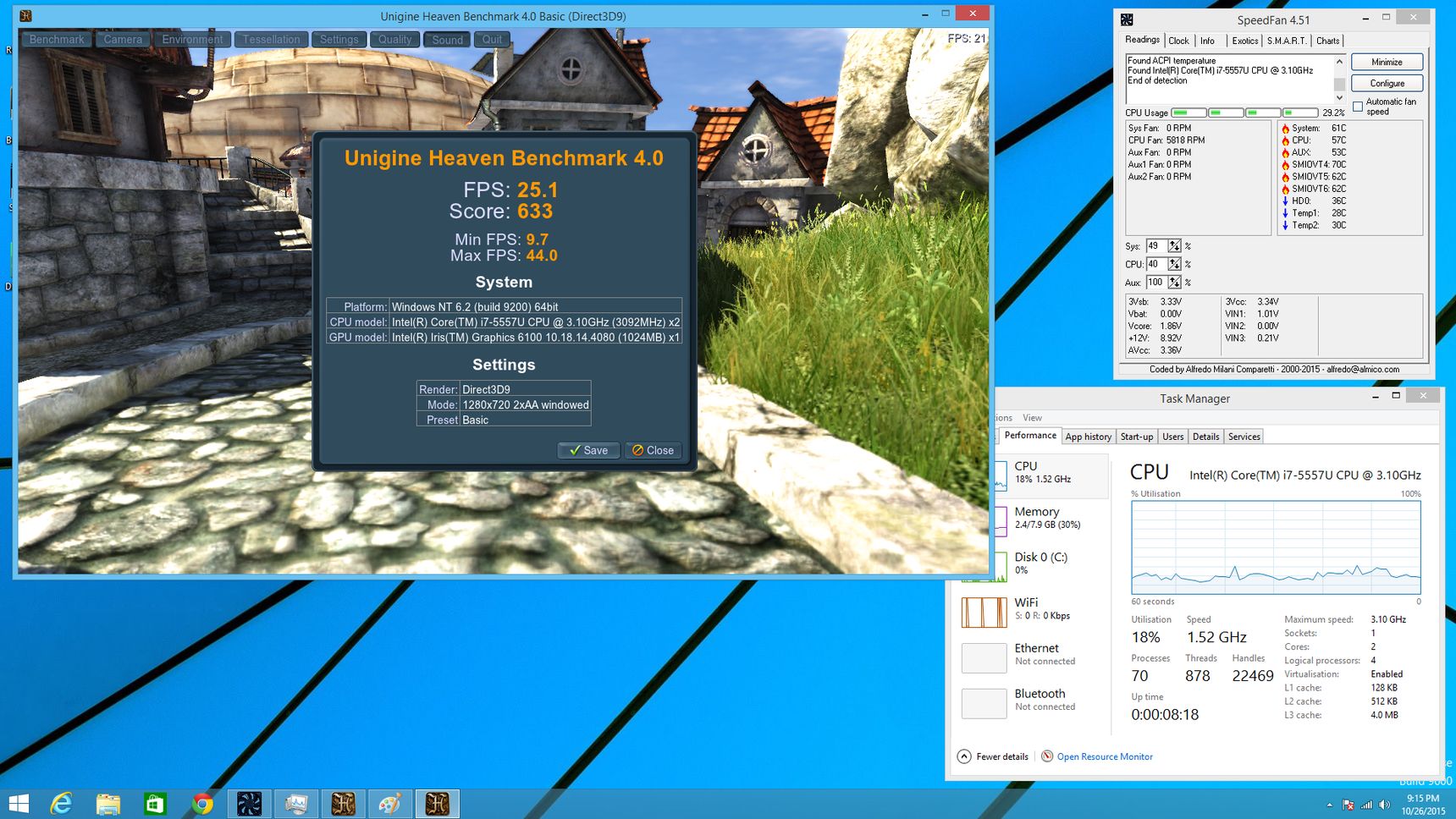Click SpeedFan Minimize button

(1387, 62)
